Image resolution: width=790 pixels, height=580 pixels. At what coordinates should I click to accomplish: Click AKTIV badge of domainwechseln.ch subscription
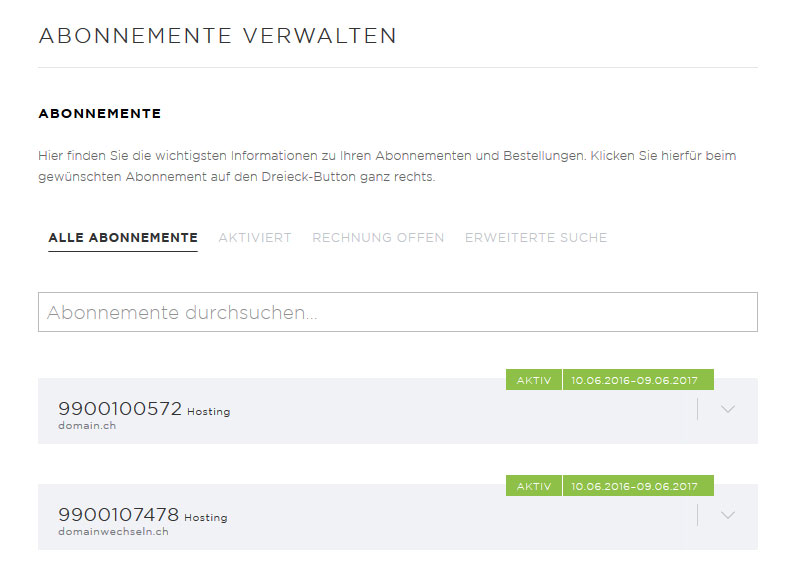(x=534, y=486)
